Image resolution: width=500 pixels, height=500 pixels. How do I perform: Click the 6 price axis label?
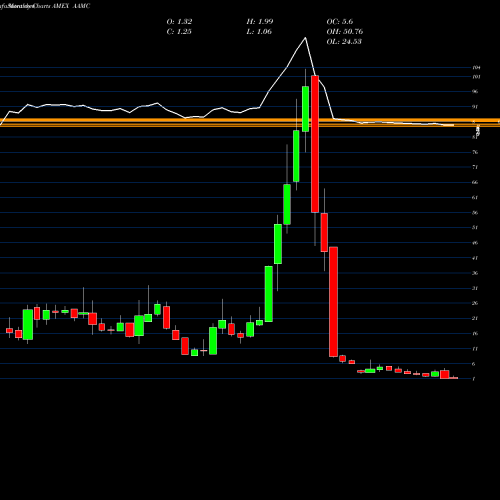474,364
